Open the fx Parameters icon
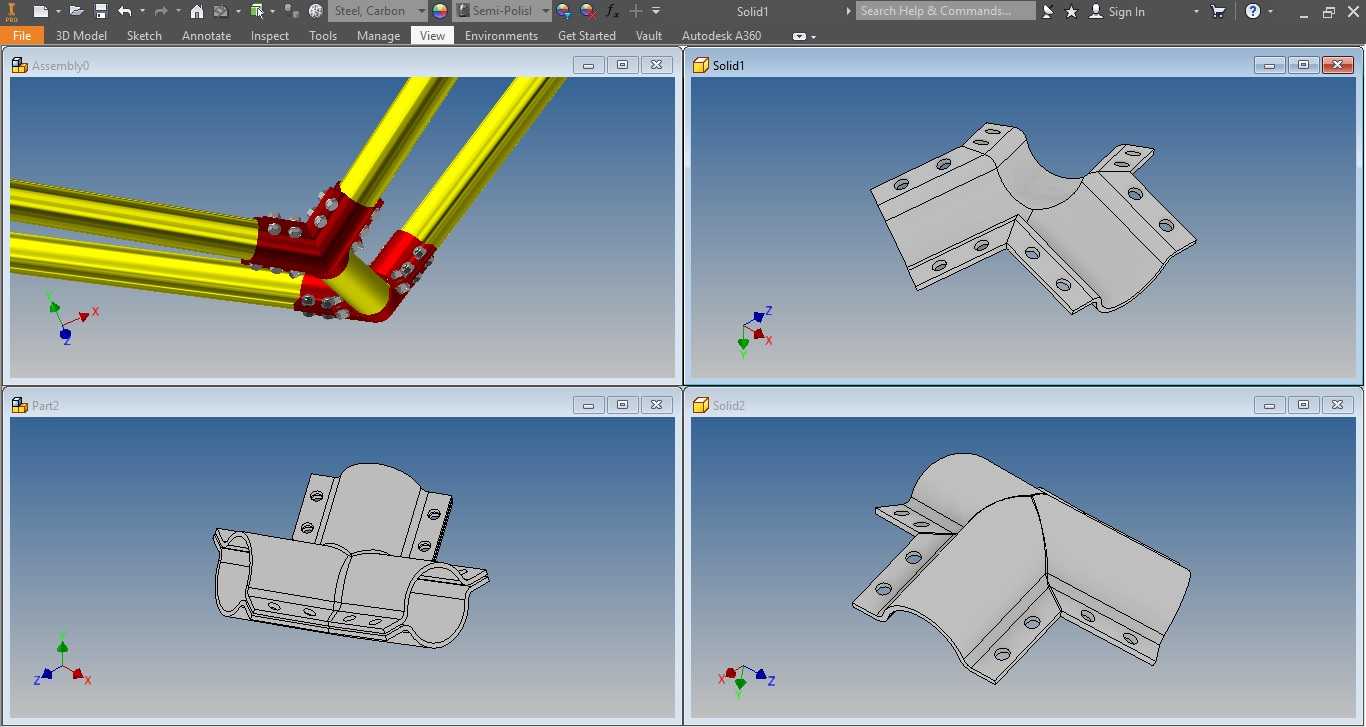Image resolution: width=1366 pixels, height=727 pixels. pos(613,11)
